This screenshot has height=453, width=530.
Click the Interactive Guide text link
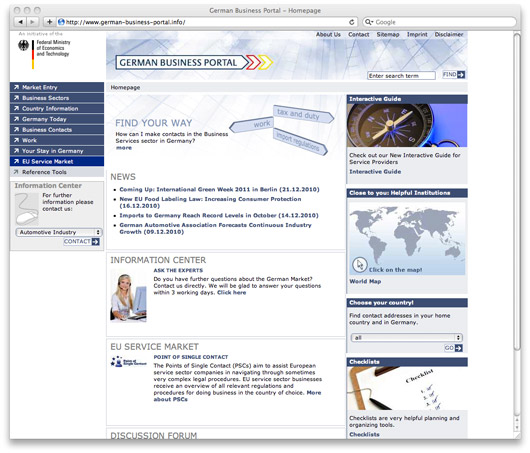[x=375, y=172]
